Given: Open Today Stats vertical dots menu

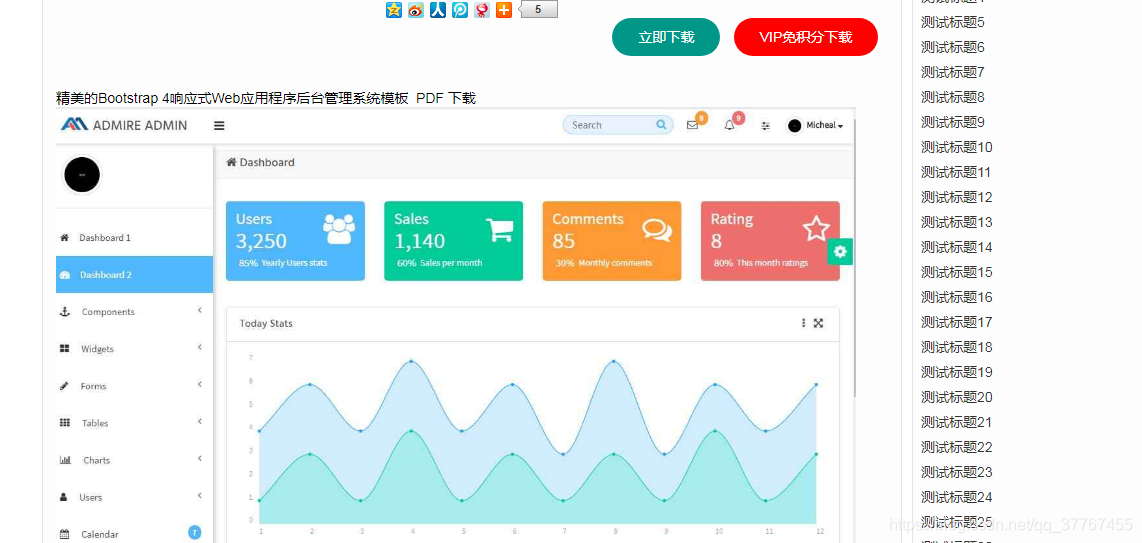Looking at the screenshot, I should click(803, 323).
